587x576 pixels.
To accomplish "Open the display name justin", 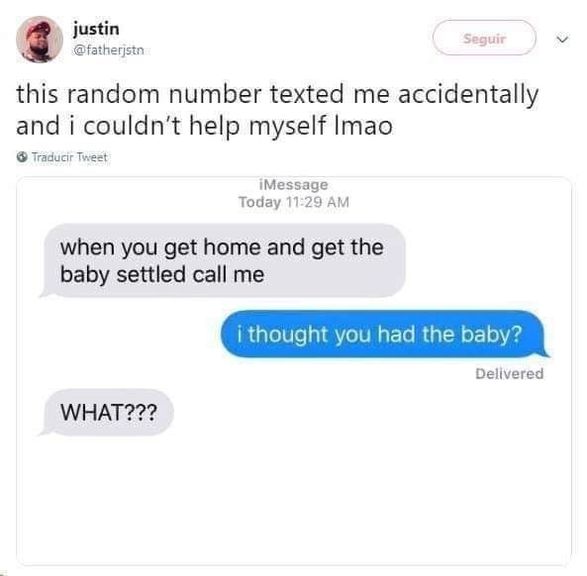I will click(x=96, y=29).
